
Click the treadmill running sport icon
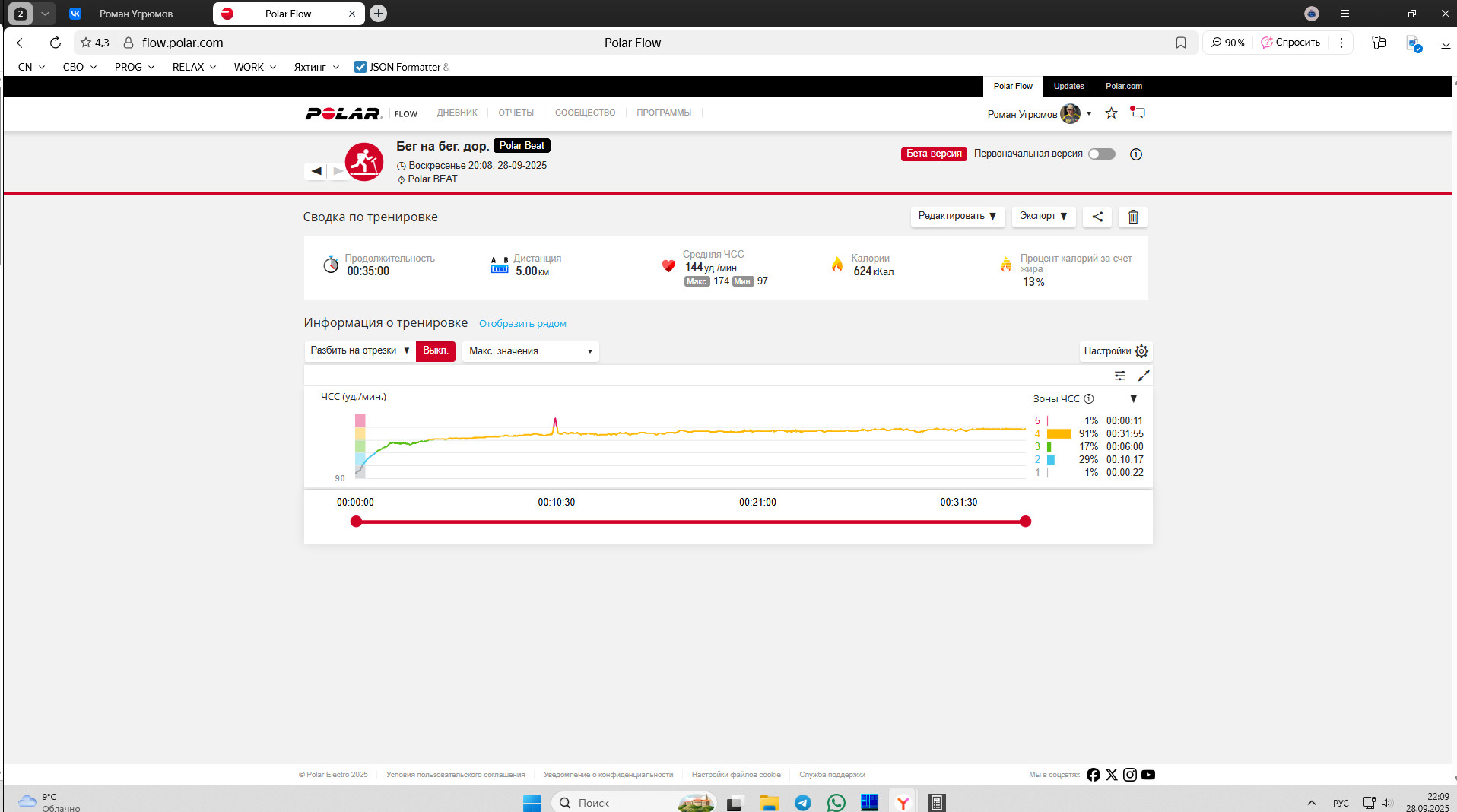click(x=364, y=162)
